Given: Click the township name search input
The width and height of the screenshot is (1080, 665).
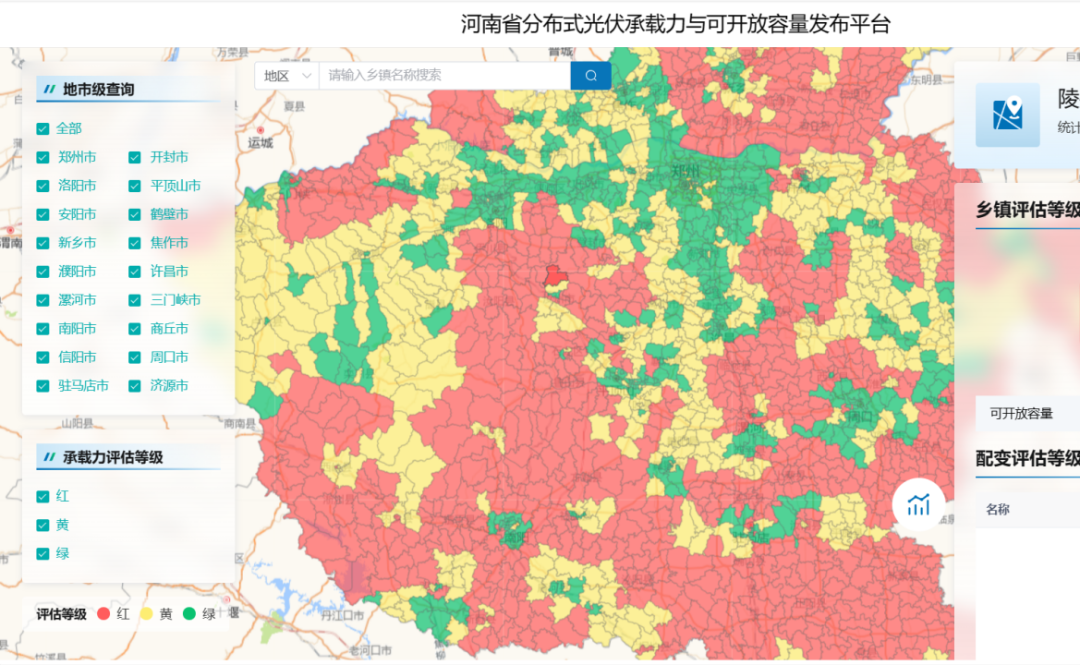Looking at the screenshot, I should click(444, 76).
